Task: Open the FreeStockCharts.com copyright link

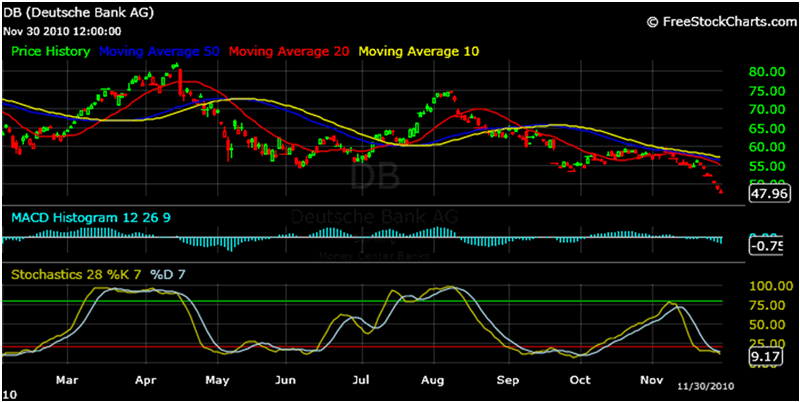Action: [x=721, y=21]
